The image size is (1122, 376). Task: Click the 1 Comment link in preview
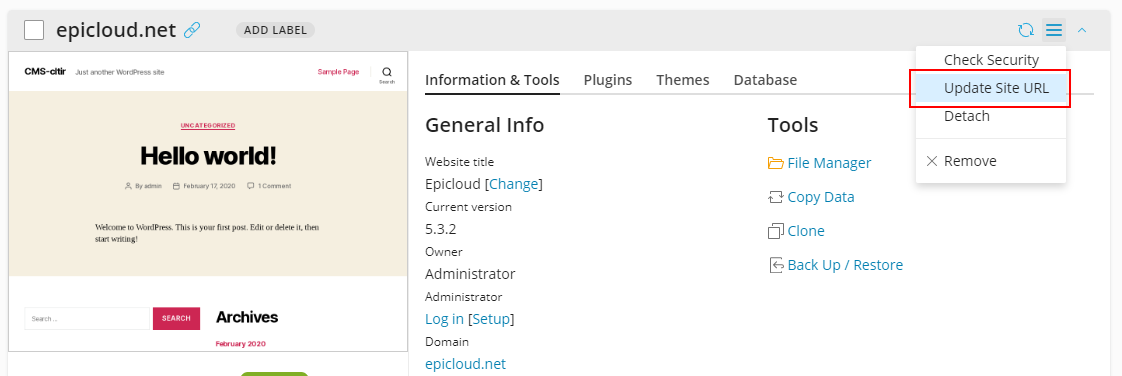(x=274, y=185)
